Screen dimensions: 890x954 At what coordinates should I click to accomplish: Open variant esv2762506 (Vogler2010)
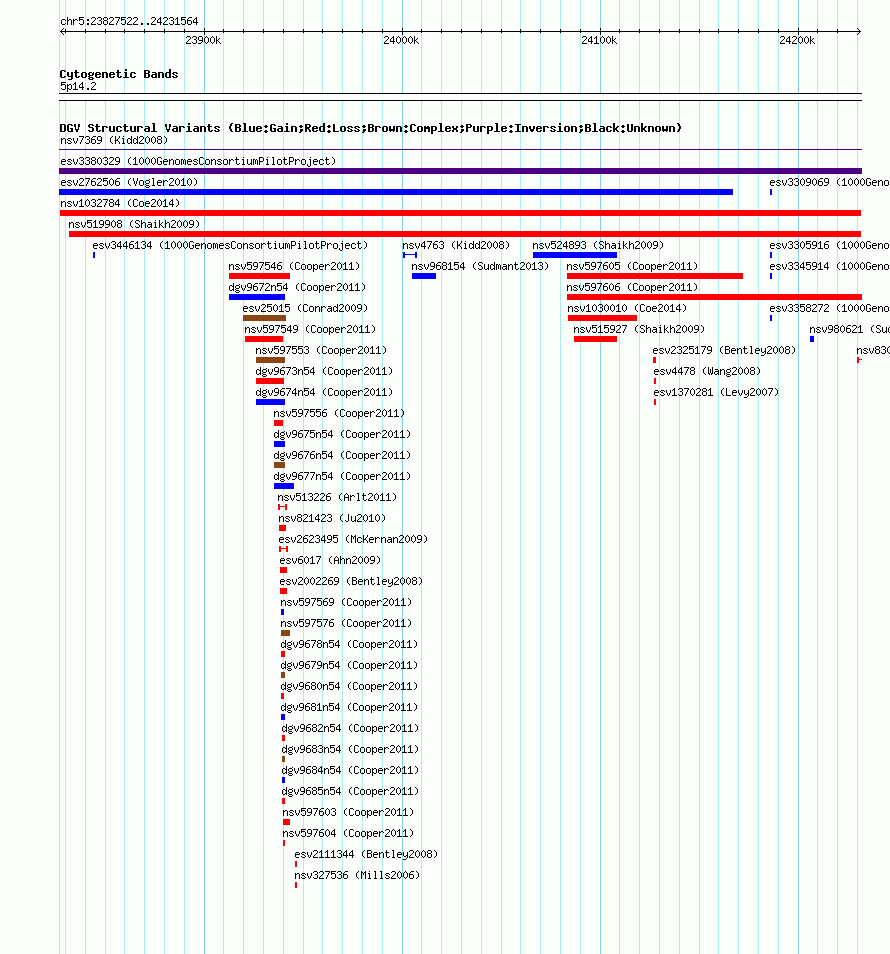tap(129, 183)
